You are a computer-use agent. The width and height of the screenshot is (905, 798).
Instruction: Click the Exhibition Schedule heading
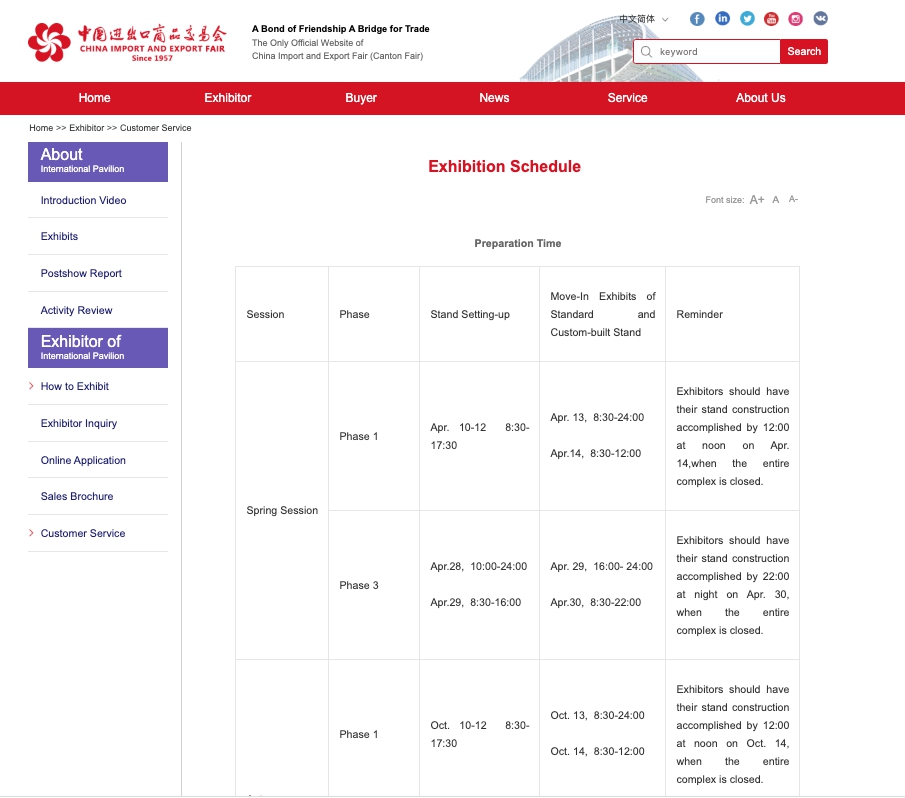pyautogui.click(x=504, y=166)
